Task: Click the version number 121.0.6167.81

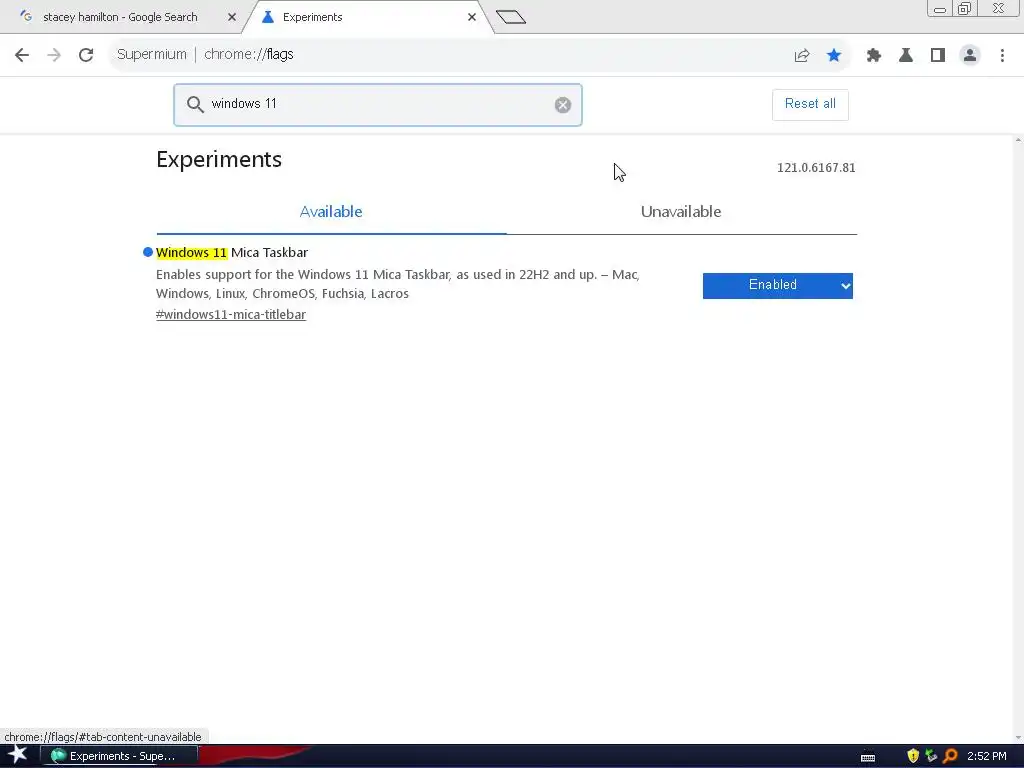Action: point(816,168)
